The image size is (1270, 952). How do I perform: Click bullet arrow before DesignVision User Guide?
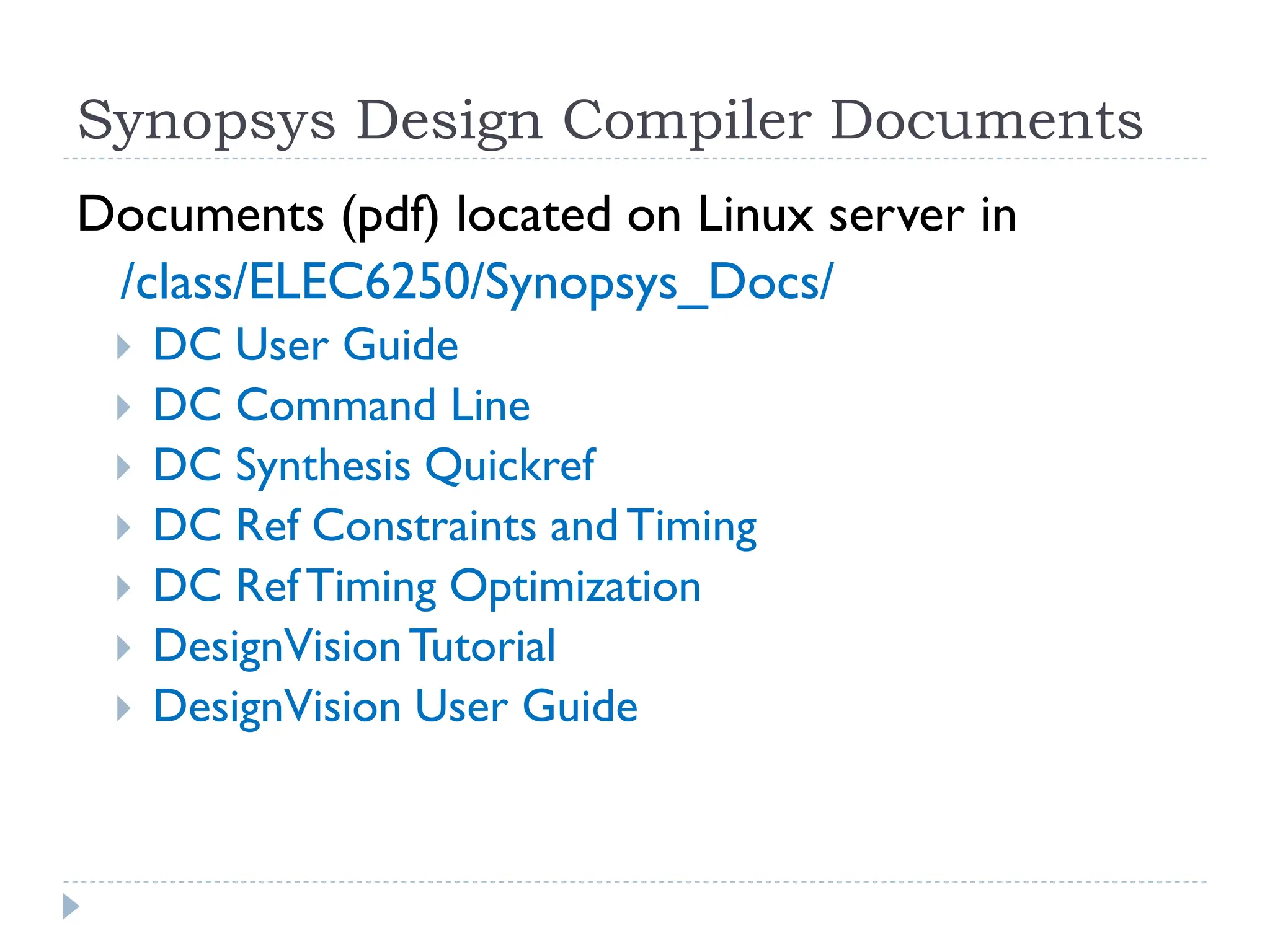[x=123, y=708]
